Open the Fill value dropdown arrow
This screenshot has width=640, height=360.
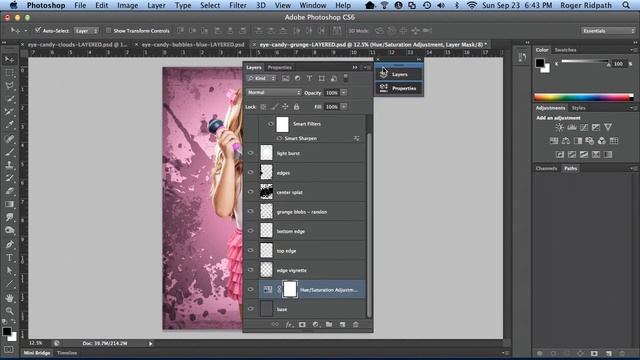pyautogui.click(x=344, y=107)
